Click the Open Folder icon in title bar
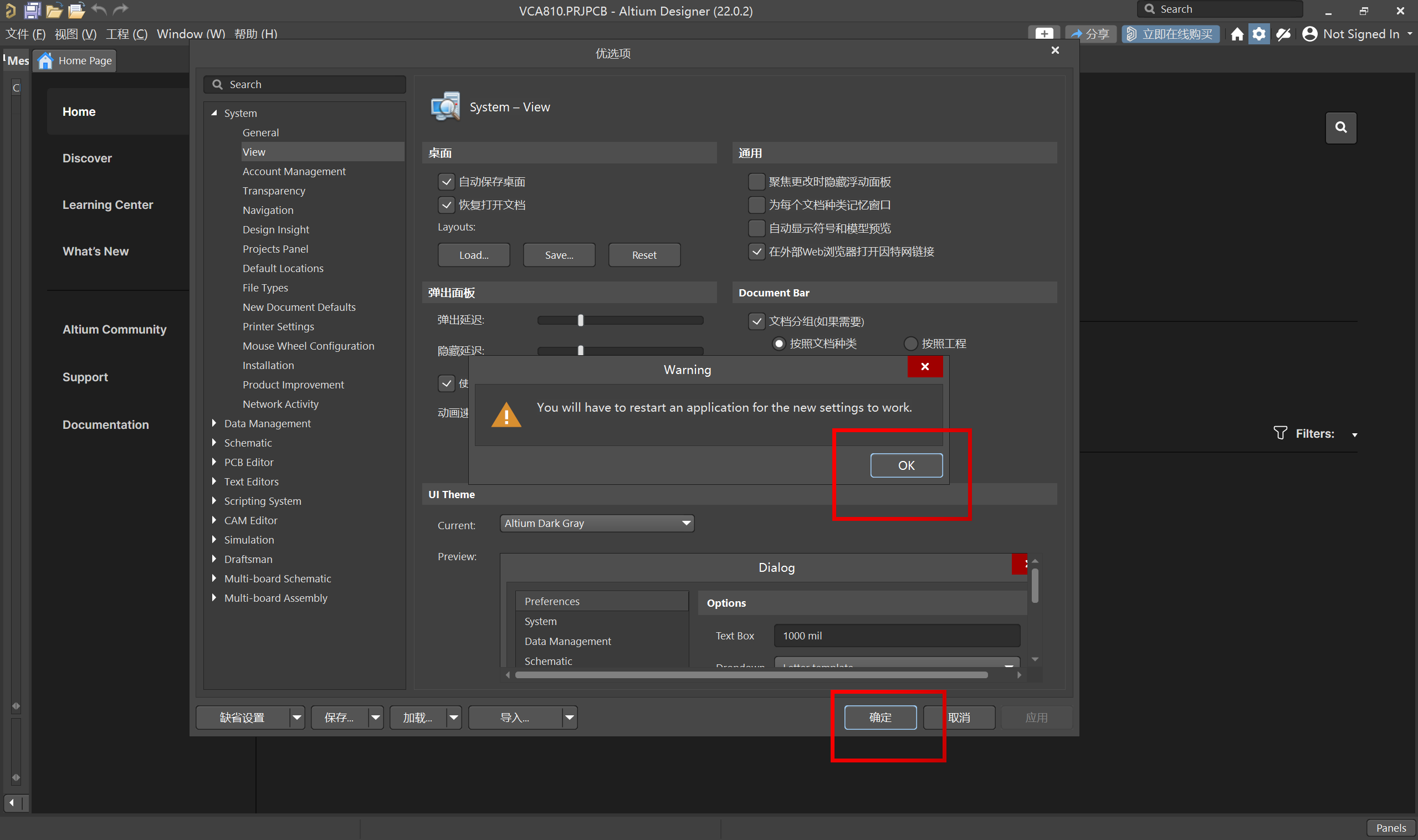Screen dimensions: 1418x840 pyautogui.click(x=54, y=9)
